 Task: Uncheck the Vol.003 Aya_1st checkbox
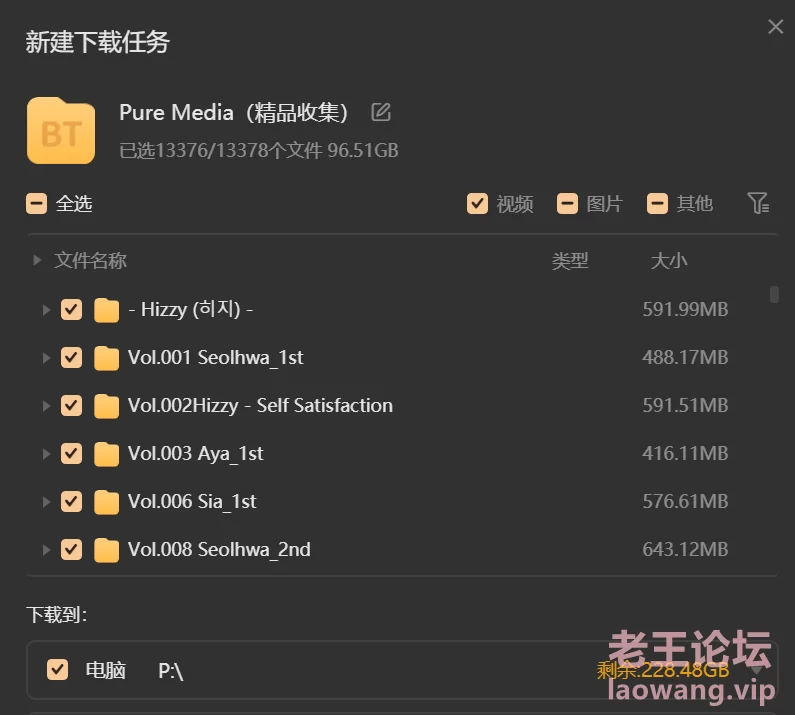coord(71,453)
